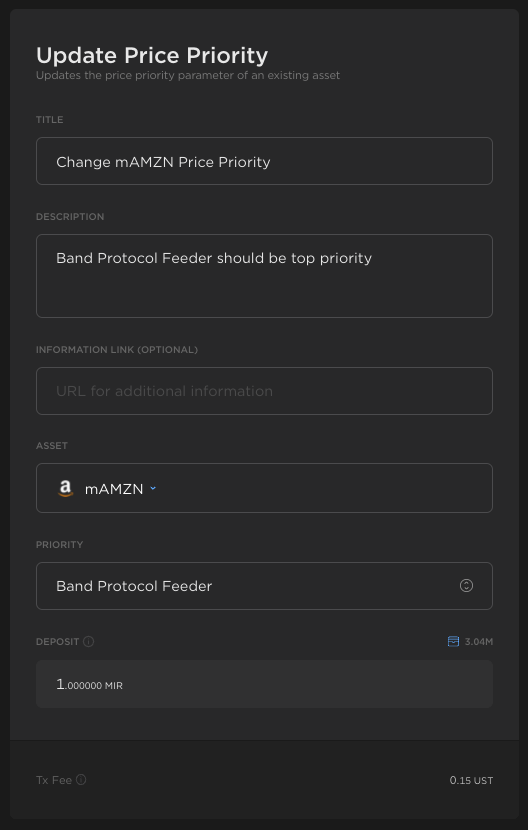Open the Band Protocol Feeder priority dropdown

(x=264, y=586)
